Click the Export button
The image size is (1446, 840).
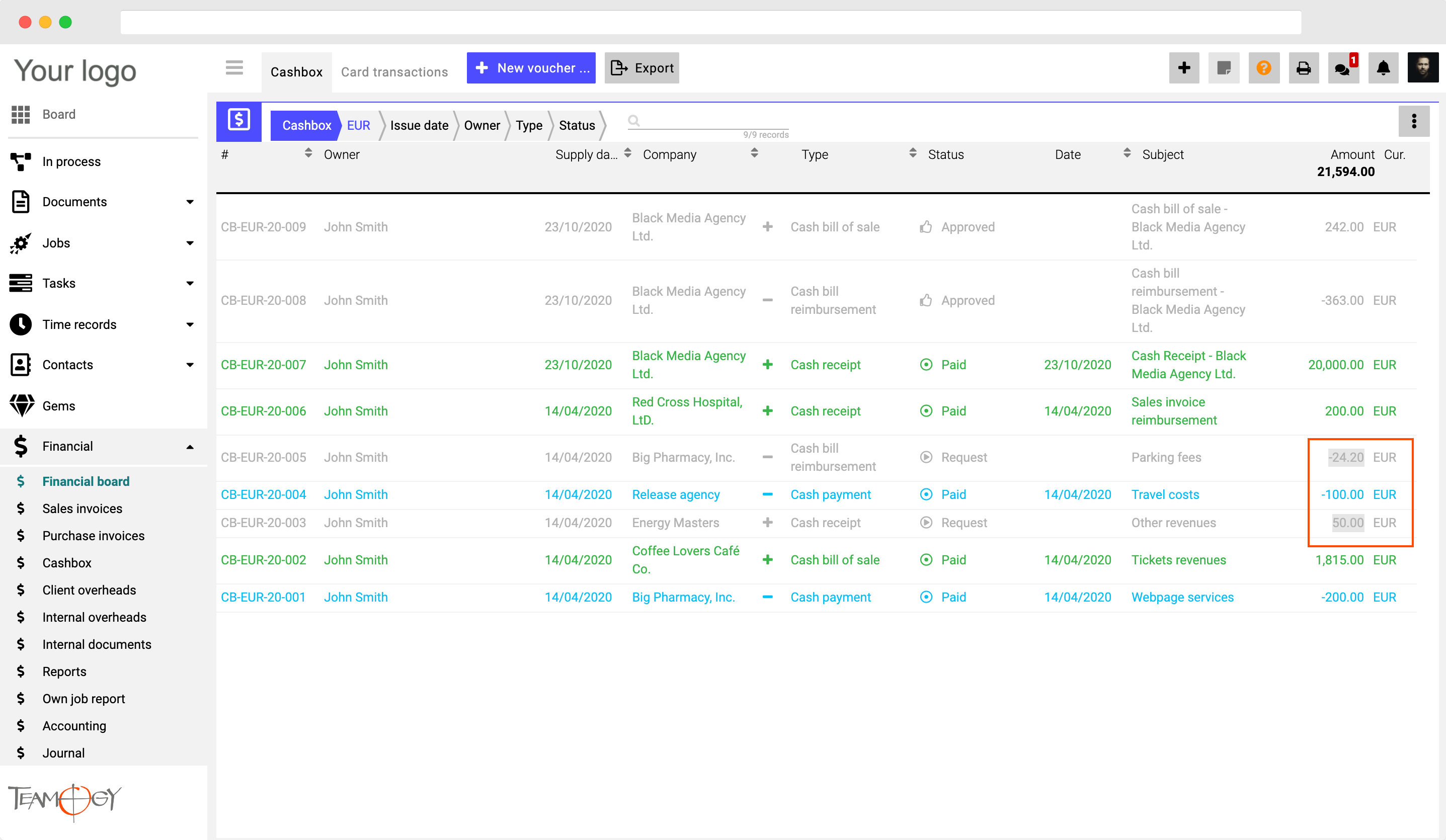coord(641,68)
